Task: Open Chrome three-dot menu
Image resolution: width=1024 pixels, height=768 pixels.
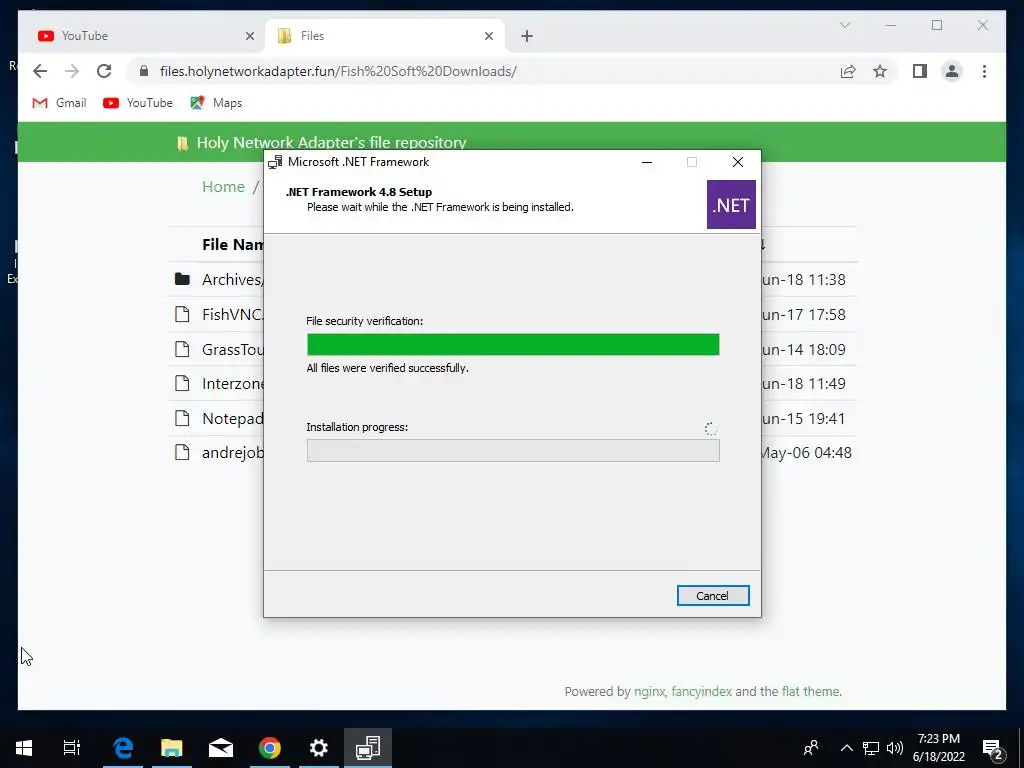Action: click(x=984, y=71)
